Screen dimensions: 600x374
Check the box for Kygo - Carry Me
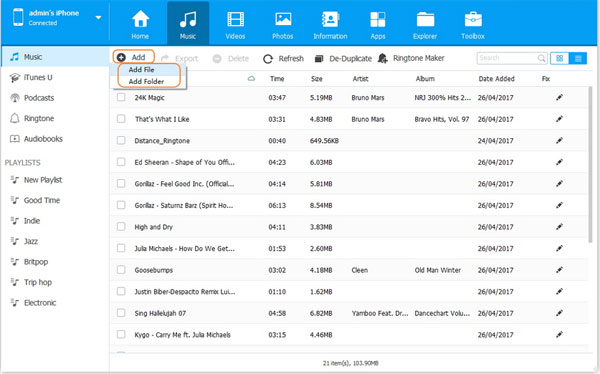pos(121,335)
